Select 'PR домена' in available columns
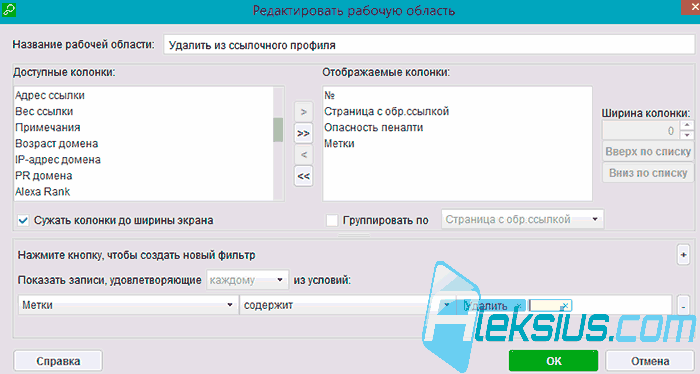Viewport: 700px width, 374px height. (x=44, y=176)
